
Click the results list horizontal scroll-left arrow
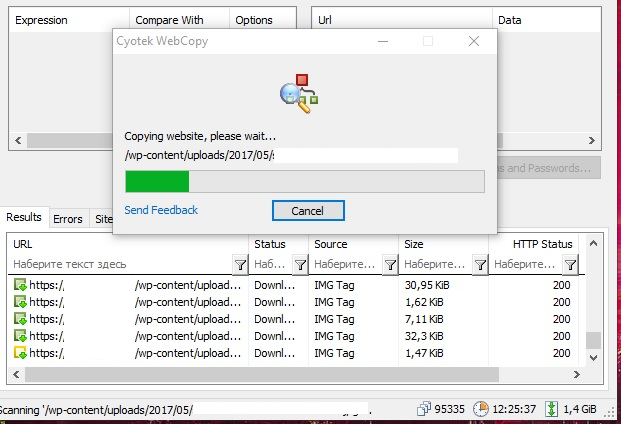16,374
